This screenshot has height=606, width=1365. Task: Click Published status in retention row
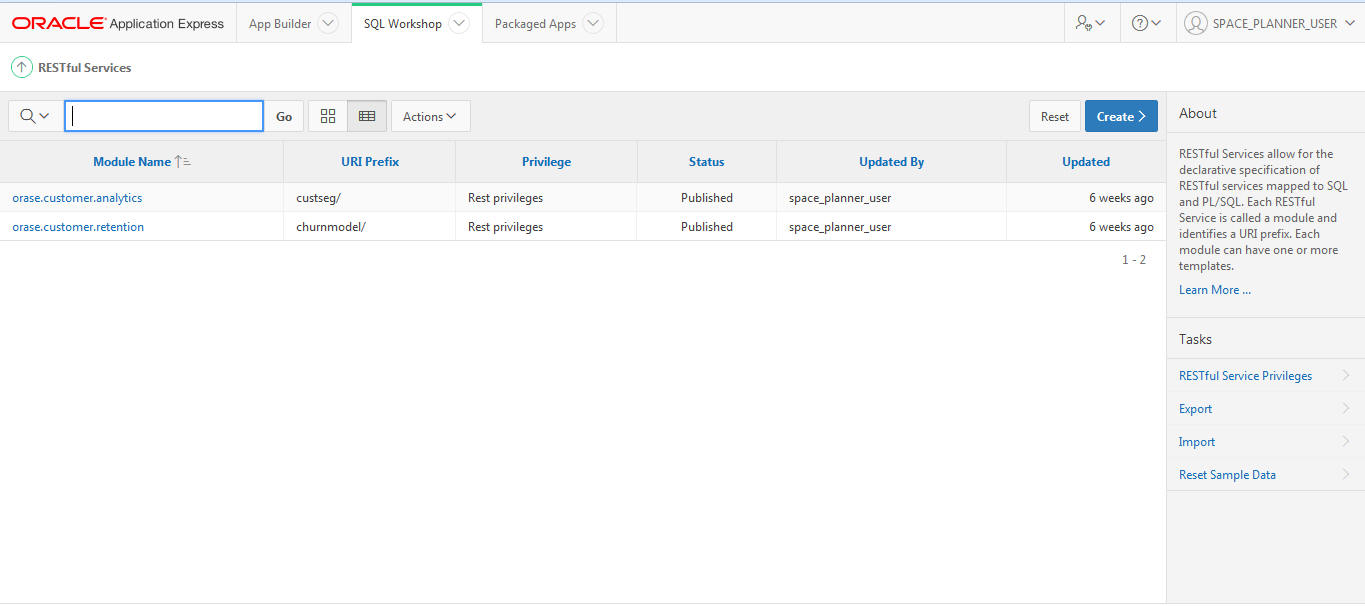[706, 227]
